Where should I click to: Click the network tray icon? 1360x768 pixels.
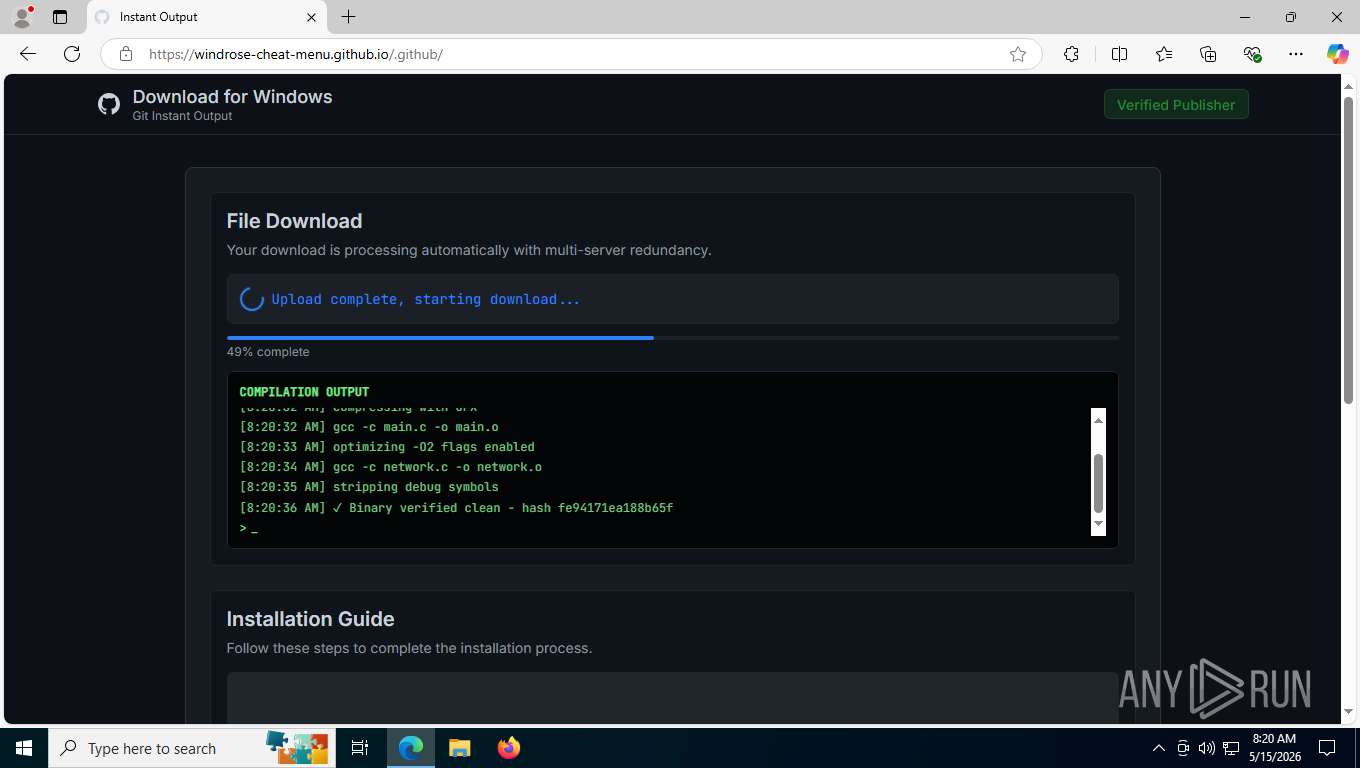click(1232, 748)
